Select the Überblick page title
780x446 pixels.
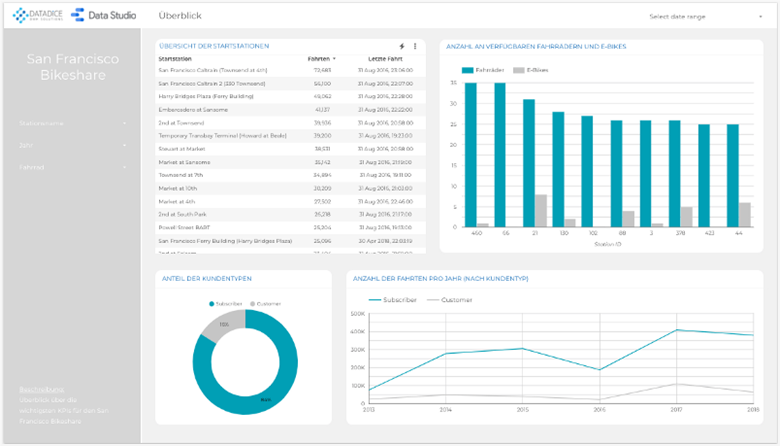[x=179, y=16]
